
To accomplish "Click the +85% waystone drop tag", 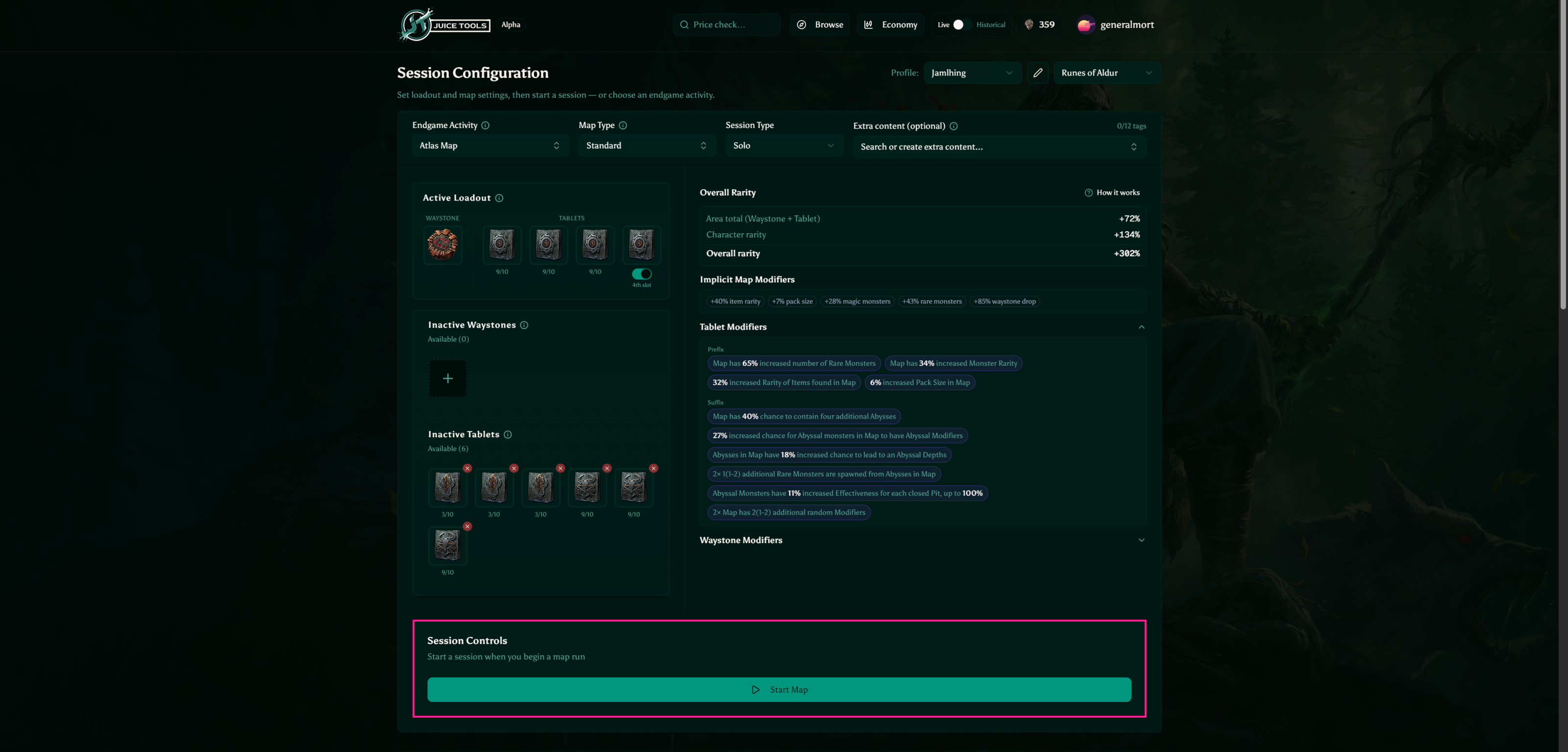I will point(1004,301).
